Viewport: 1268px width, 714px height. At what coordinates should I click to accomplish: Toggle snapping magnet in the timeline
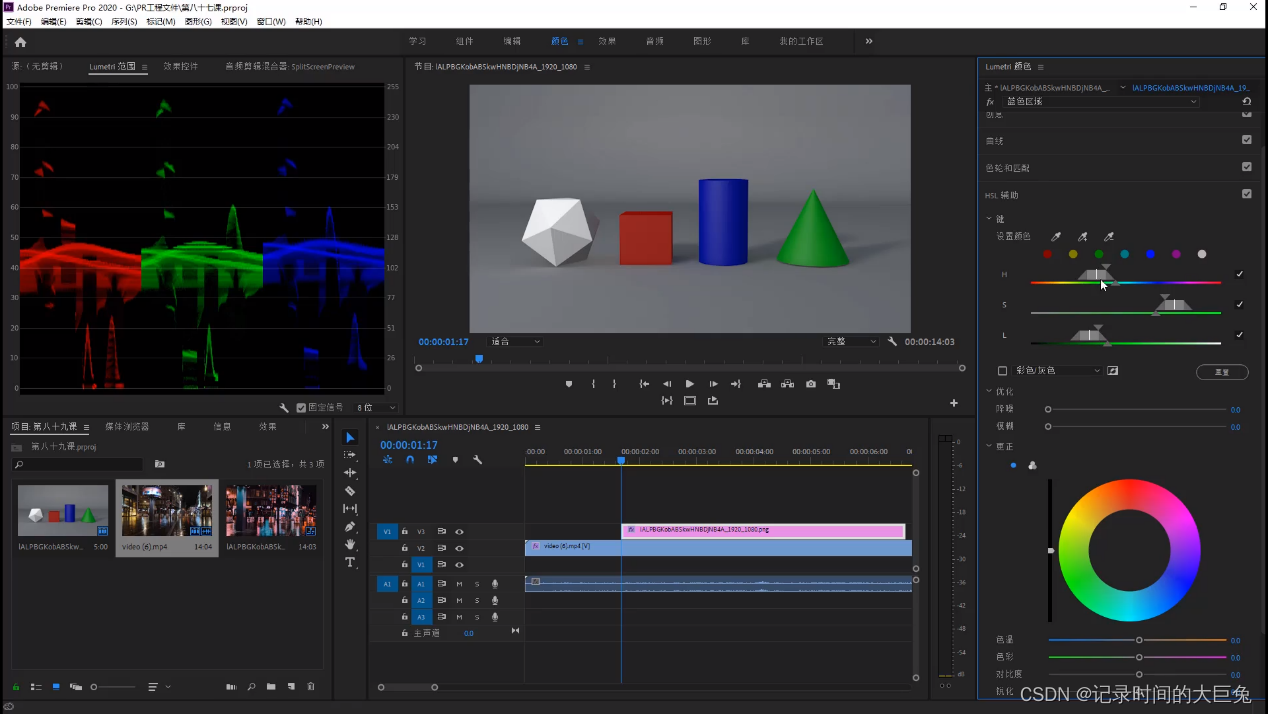click(x=410, y=460)
